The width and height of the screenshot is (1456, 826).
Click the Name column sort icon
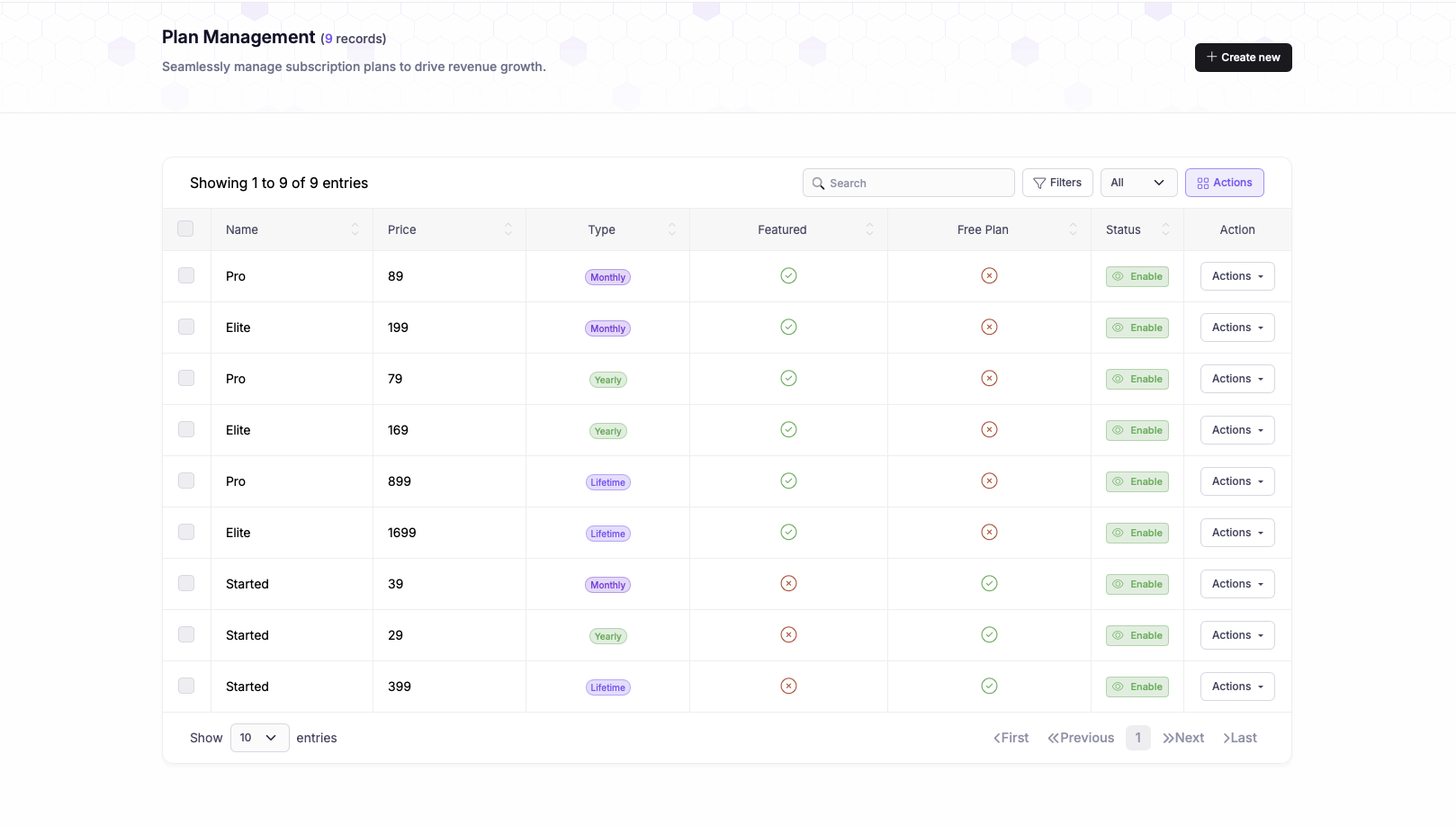(355, 229)
